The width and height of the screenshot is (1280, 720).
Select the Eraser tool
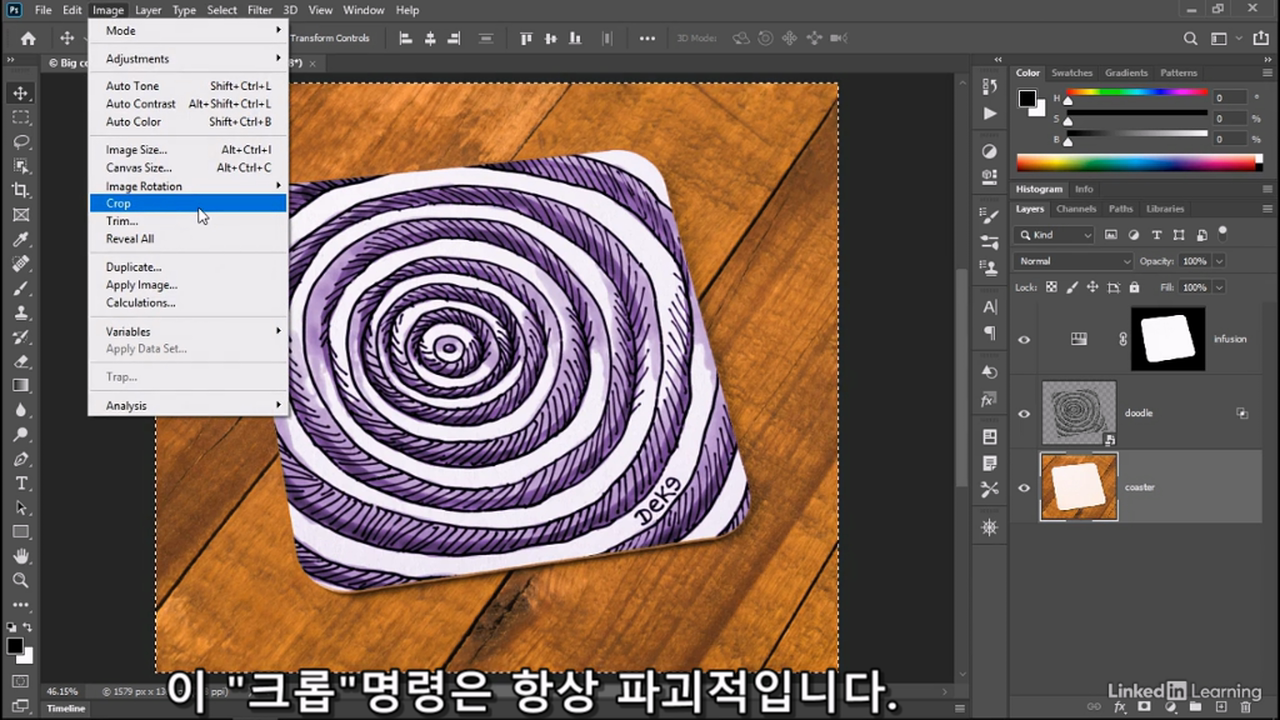coord(21,361)
